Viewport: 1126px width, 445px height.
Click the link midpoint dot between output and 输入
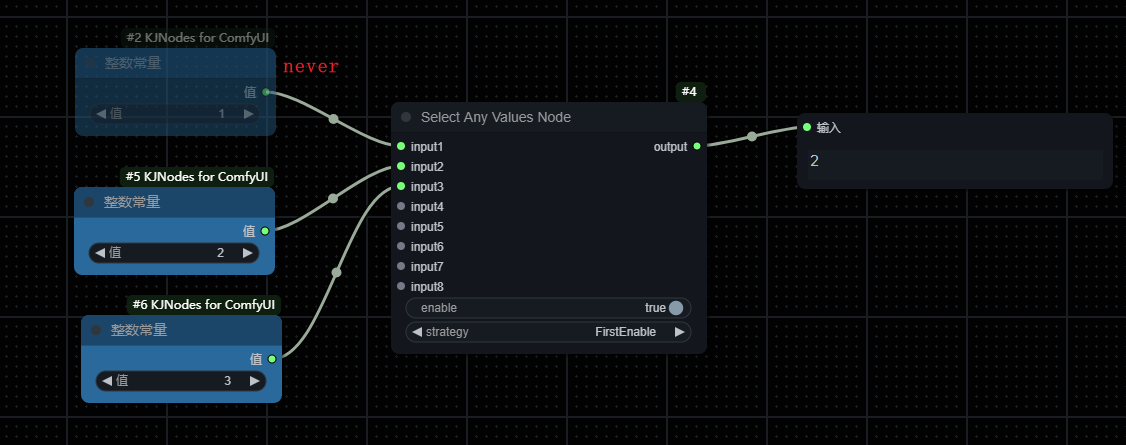click(x=752, y=136)
